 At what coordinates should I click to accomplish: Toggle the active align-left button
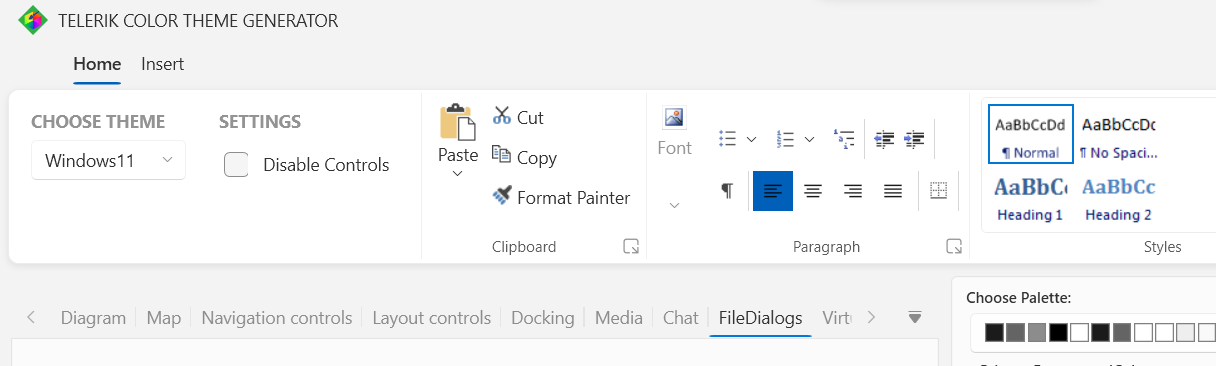pos(773,191)
